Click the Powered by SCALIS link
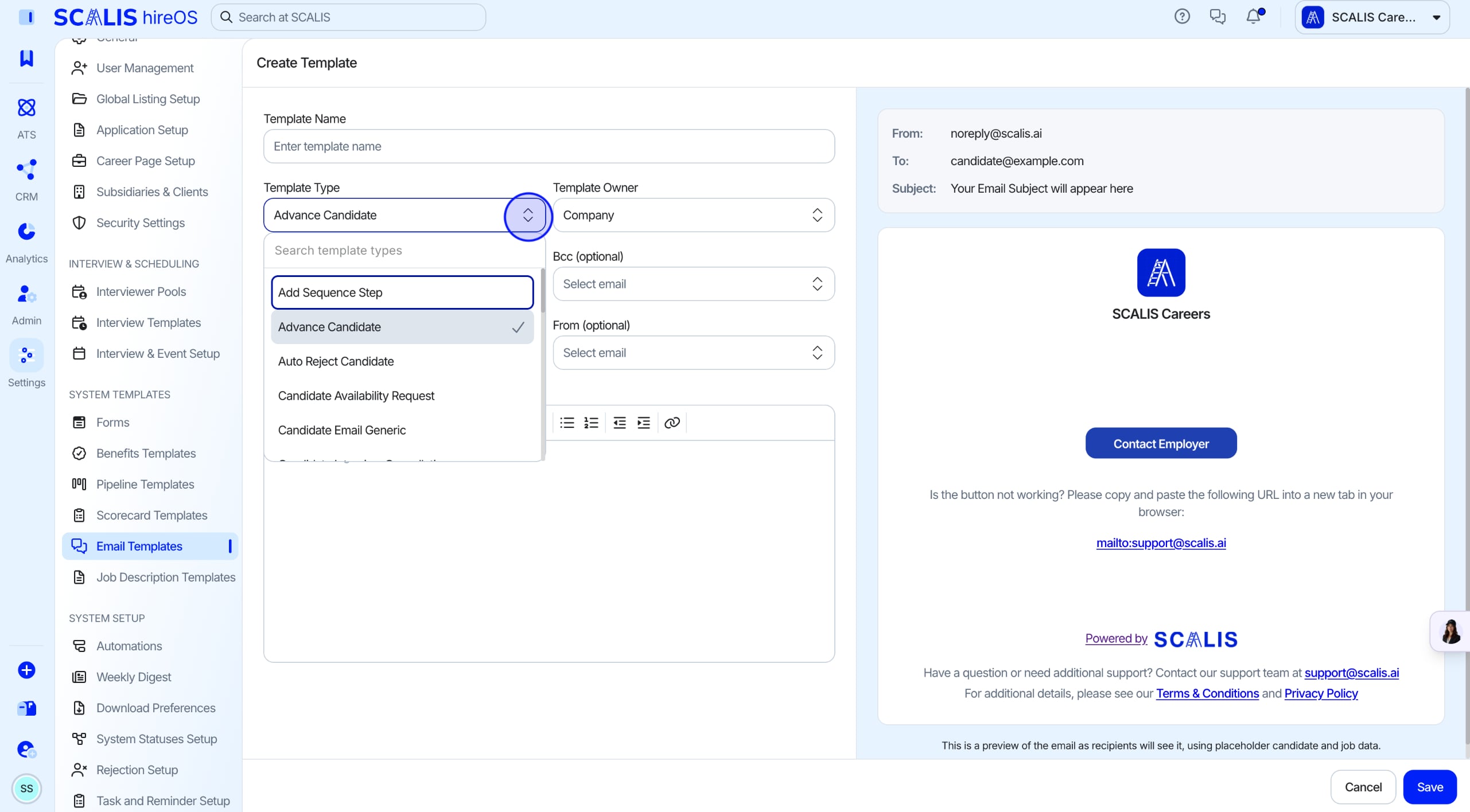Viewport: 1470px width, 812px height. [x=1161, y=639]
